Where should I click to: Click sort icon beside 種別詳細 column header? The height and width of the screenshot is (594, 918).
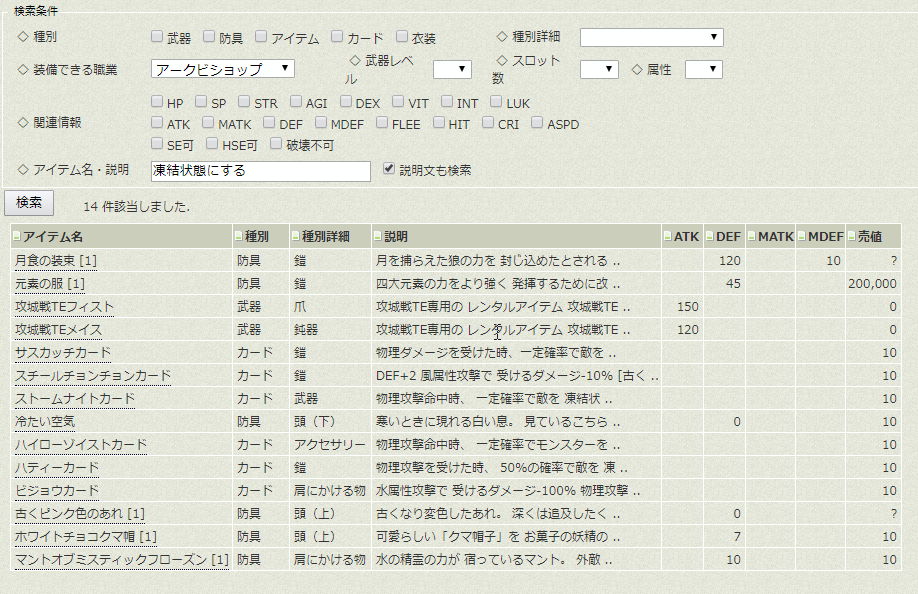point(296,236)
